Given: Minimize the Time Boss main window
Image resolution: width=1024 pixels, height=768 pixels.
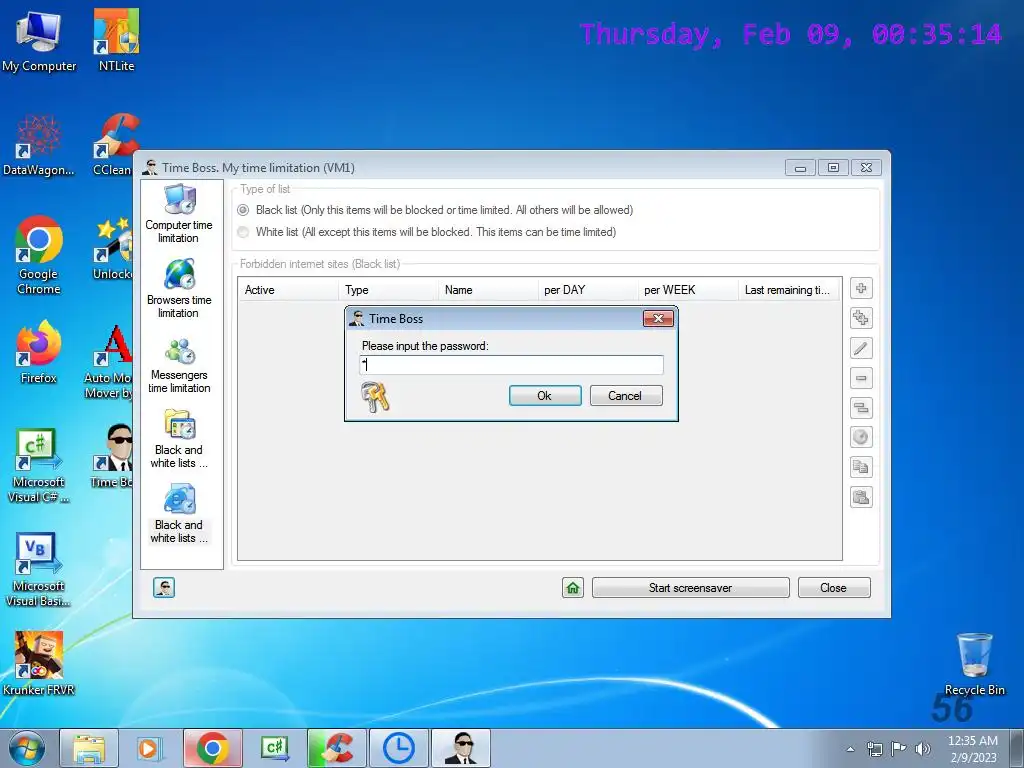Looking at the screenshot, I should click(800, 168).
